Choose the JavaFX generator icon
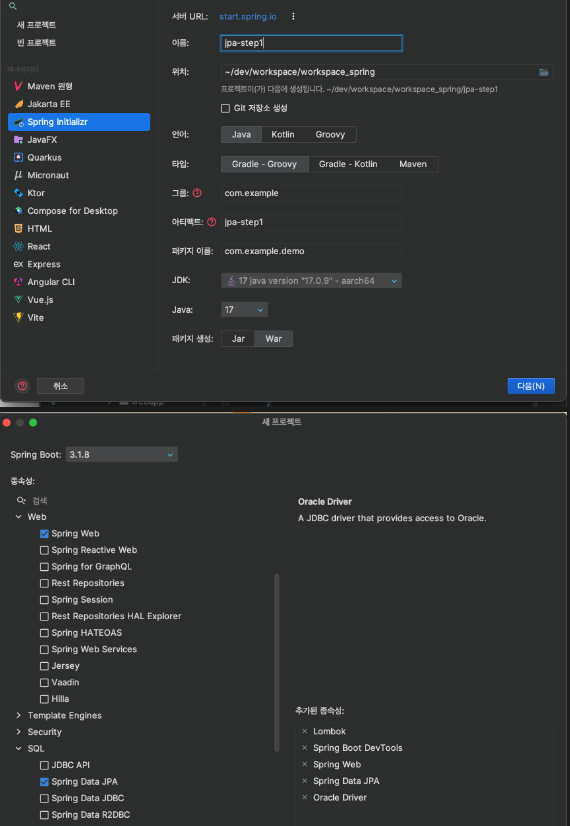Viewport: 570px width, 826px height. click(18, 140)
